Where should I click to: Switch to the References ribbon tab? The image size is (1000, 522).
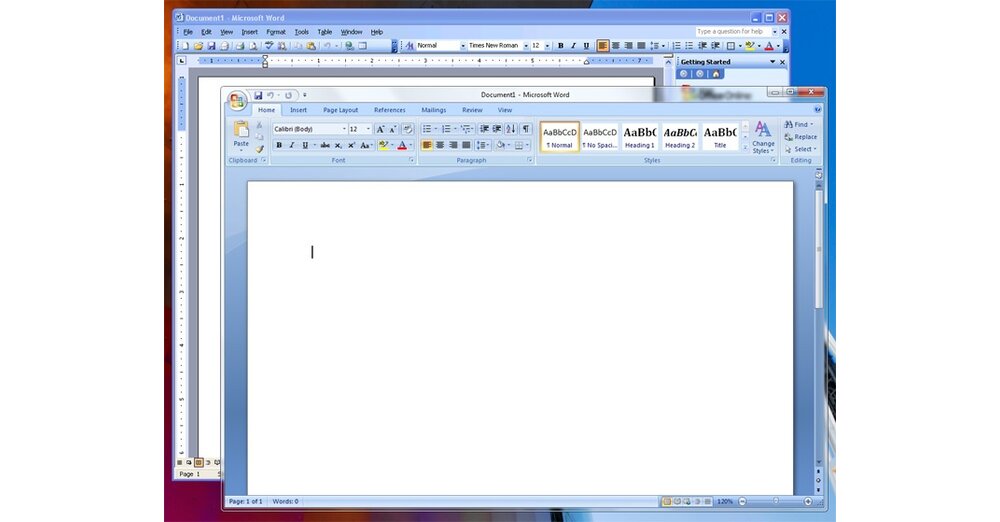[390, 110]
